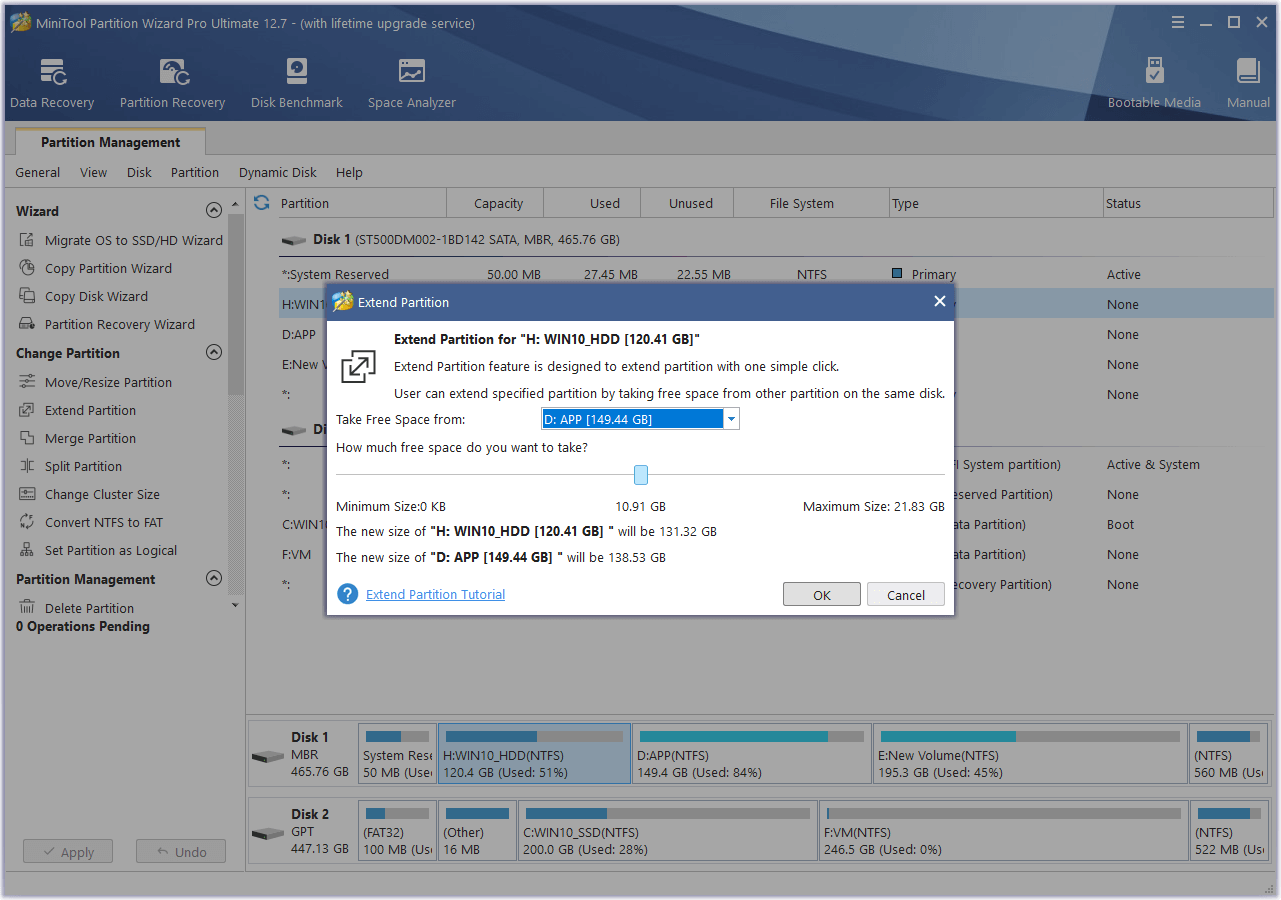Select the C:WIN10_SSD block in the disk map
This screenshot has width=1281, height=900.
pyautogui.click(x=668, y=830)
